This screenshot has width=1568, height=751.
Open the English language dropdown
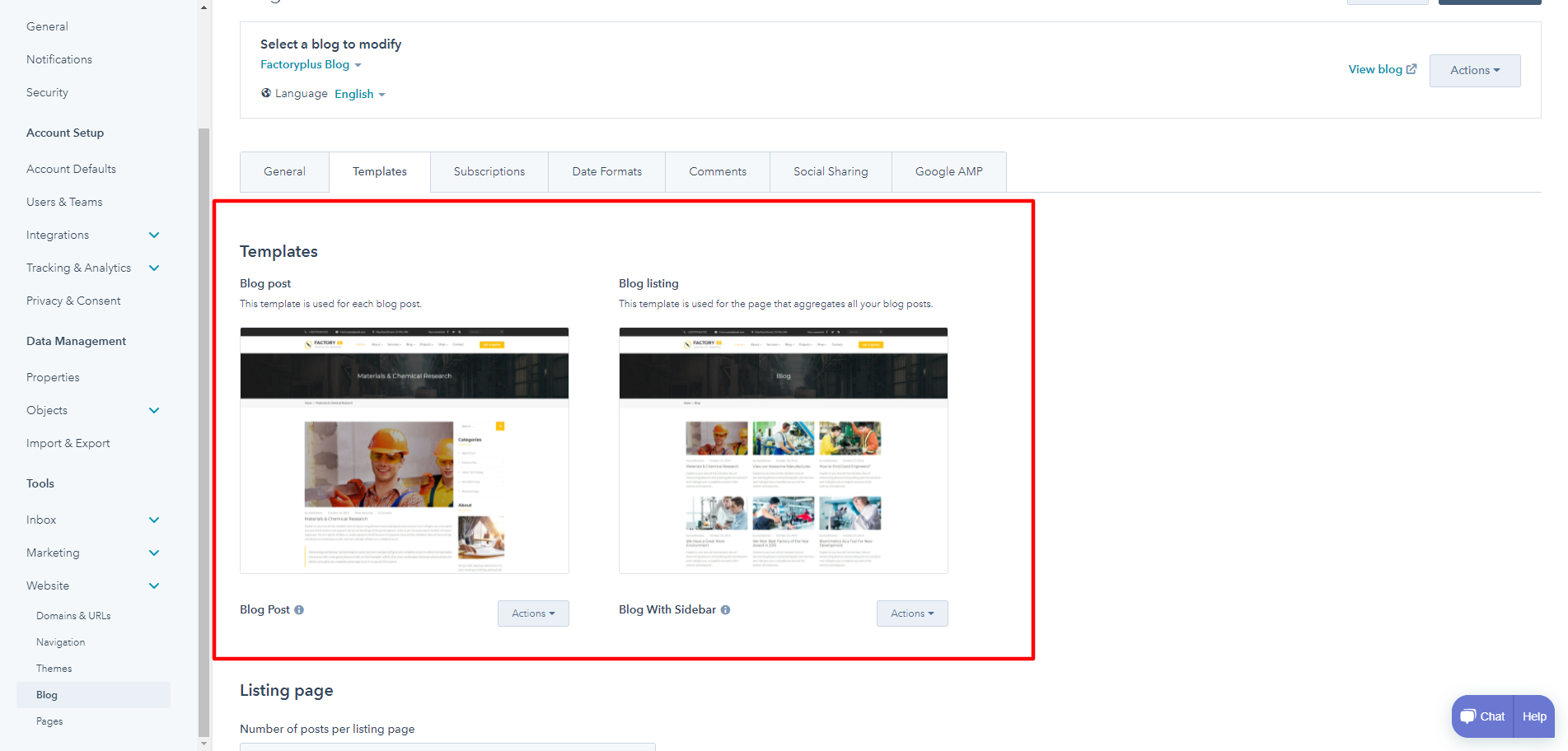359,95
